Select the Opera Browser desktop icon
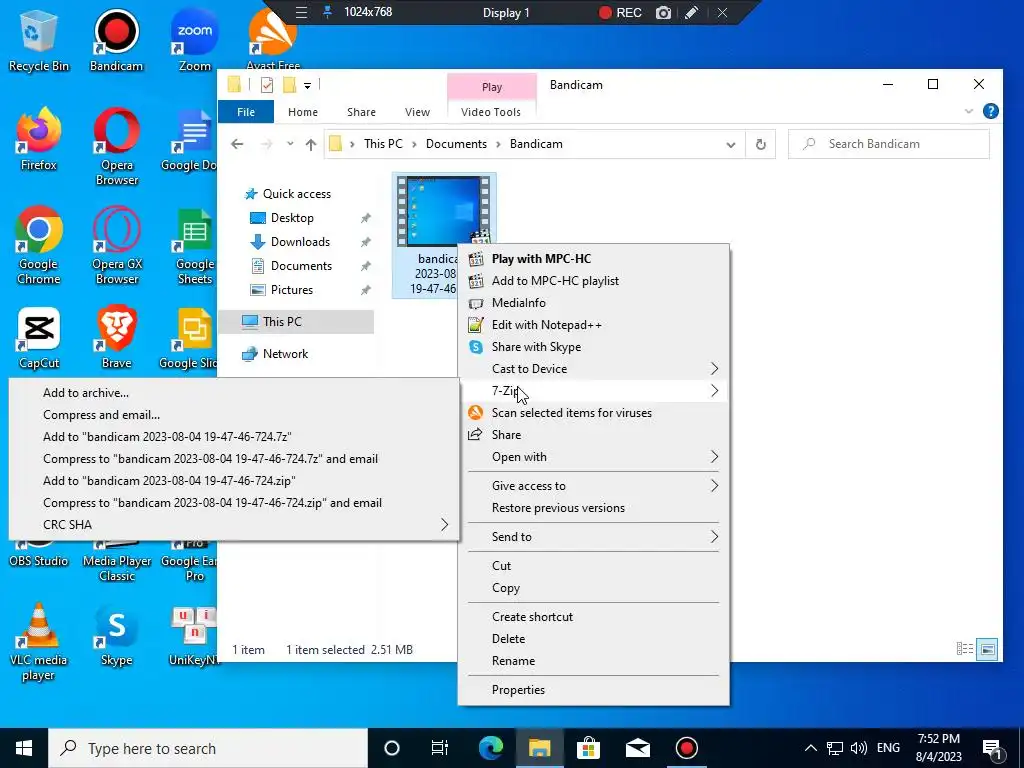The height and width of the screenshot is (768, 1024). coord(116,146)
